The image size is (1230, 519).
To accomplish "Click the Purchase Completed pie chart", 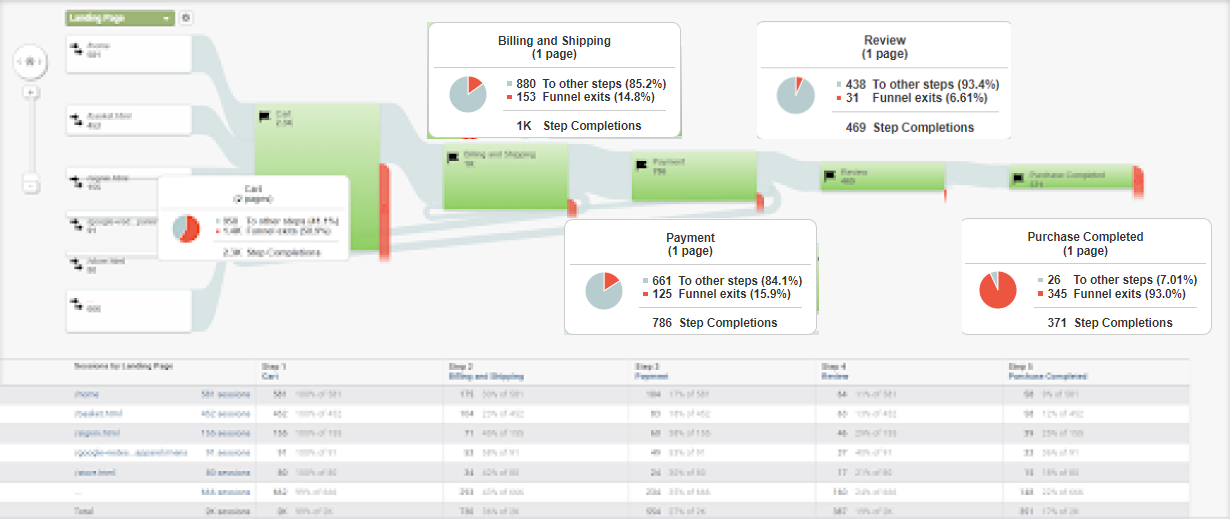I will (x=997, y=288).
